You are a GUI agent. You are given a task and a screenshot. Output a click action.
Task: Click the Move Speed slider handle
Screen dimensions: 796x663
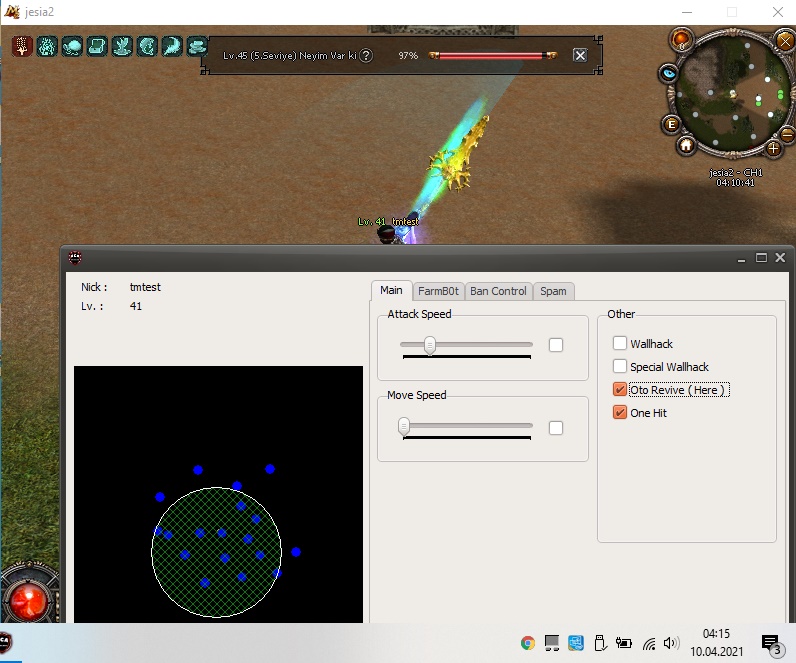point(404,426)
